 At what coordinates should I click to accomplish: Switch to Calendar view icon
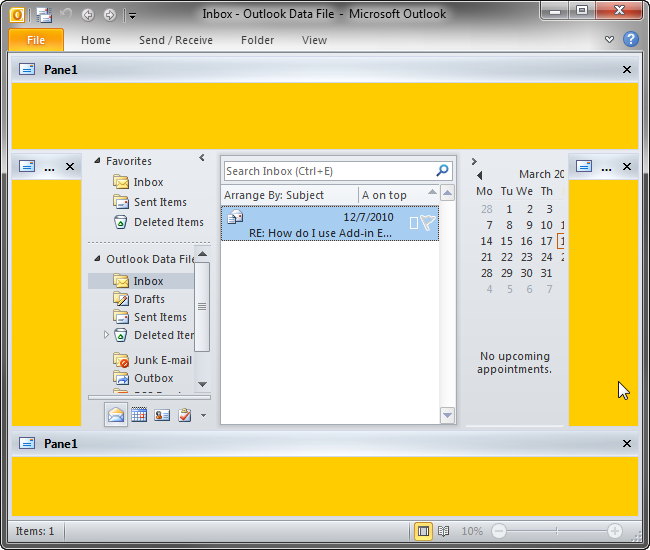coord(139,414)
